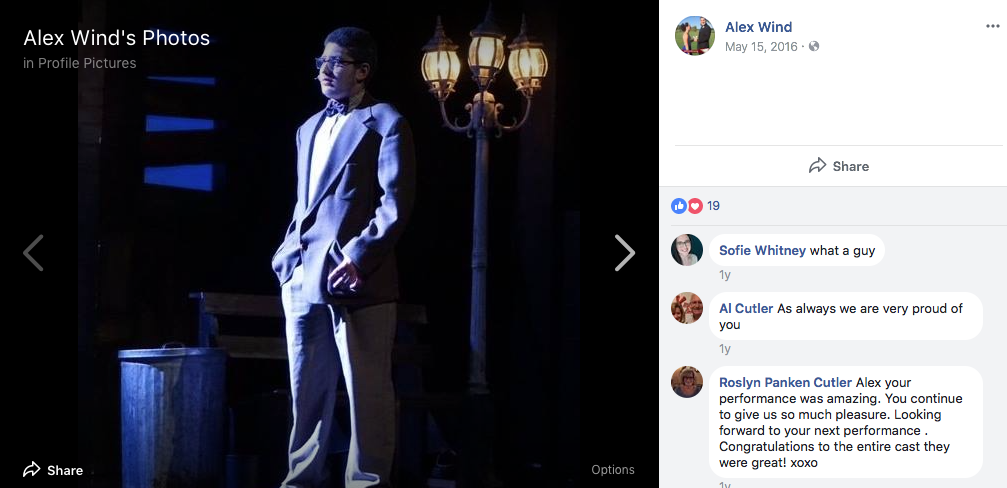Viewport: 1007px width, 488px height.
Task: Open the photo Options menu
Action: pos(612,469)
